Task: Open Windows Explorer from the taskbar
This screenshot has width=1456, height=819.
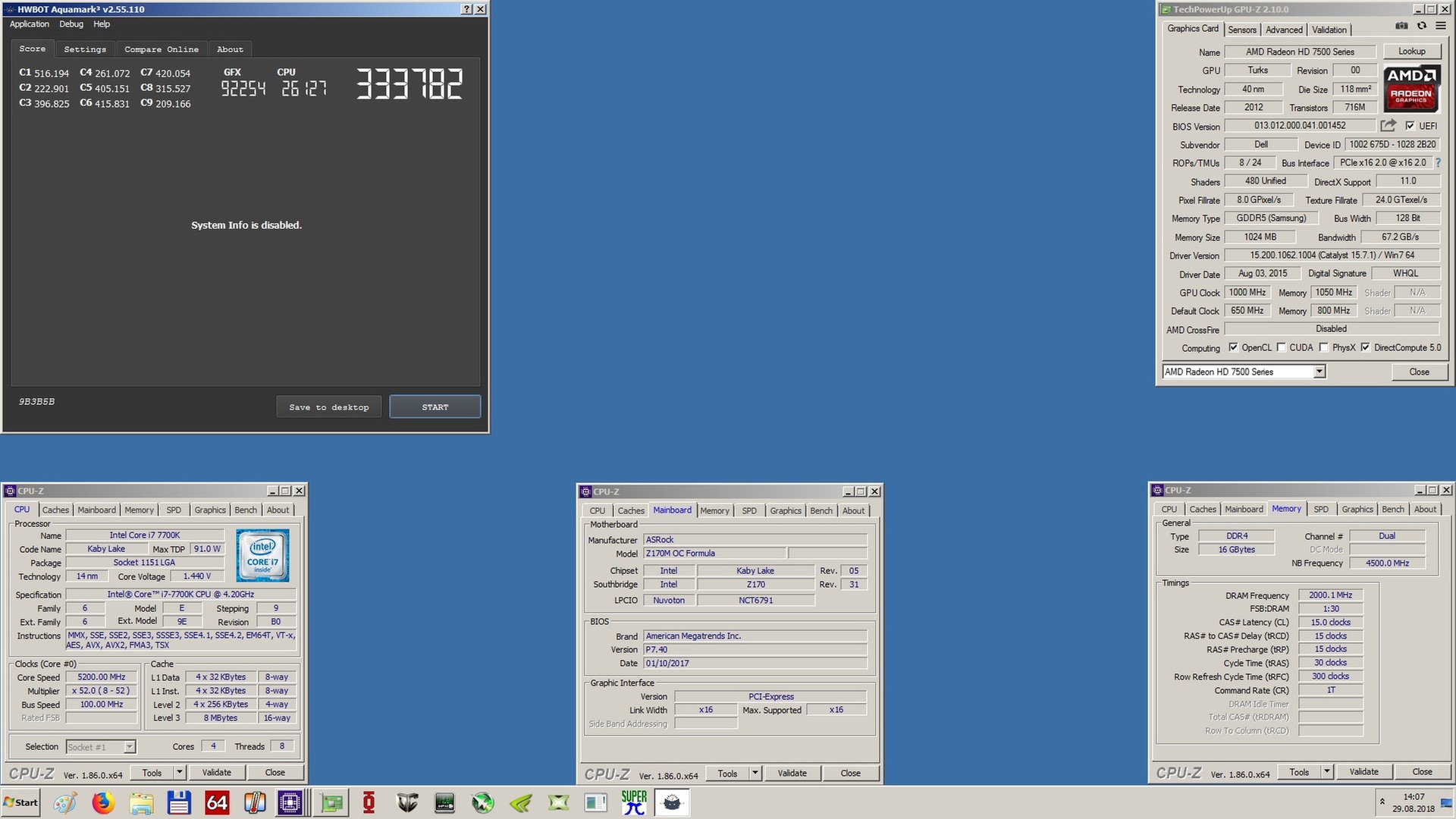Action: [x=141, y=802]
